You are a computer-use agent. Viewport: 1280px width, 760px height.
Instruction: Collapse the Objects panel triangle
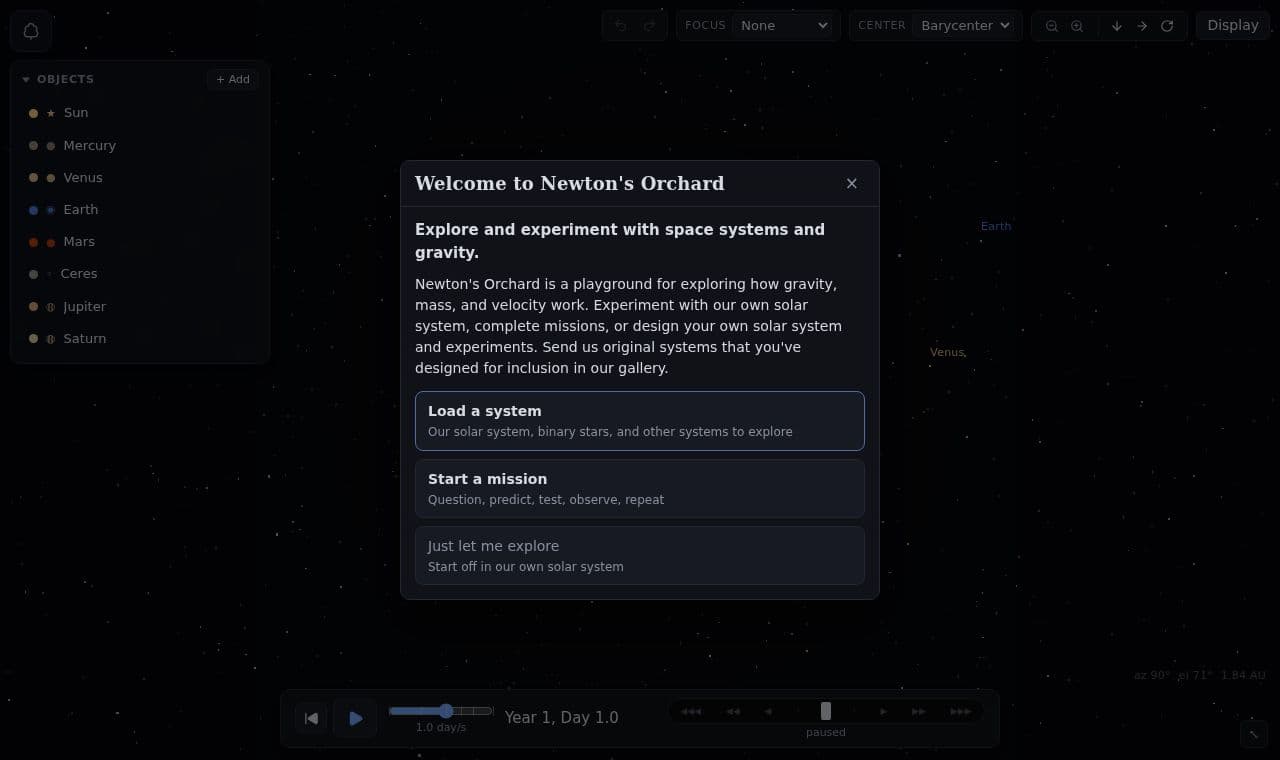pos(26,79)
